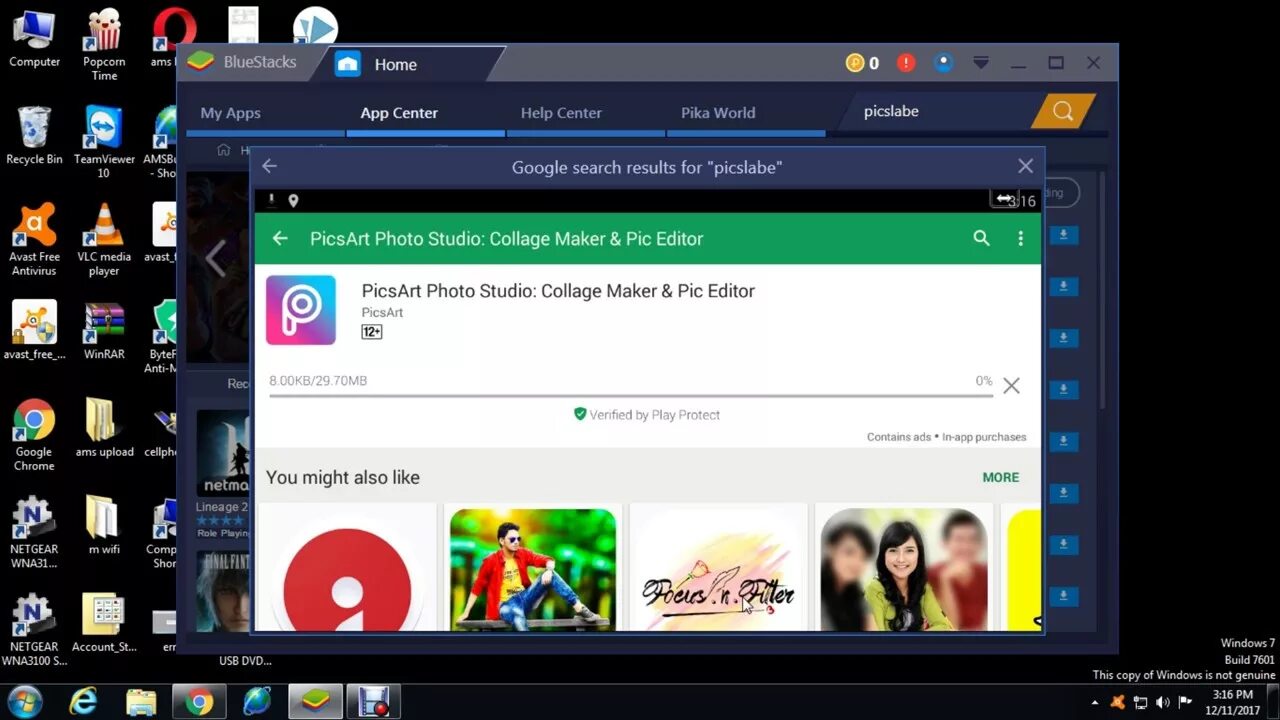The width and height of the screenshot is (1280, 720).
Task: Open the volume tray icon
Action: tap(1164, 702)
